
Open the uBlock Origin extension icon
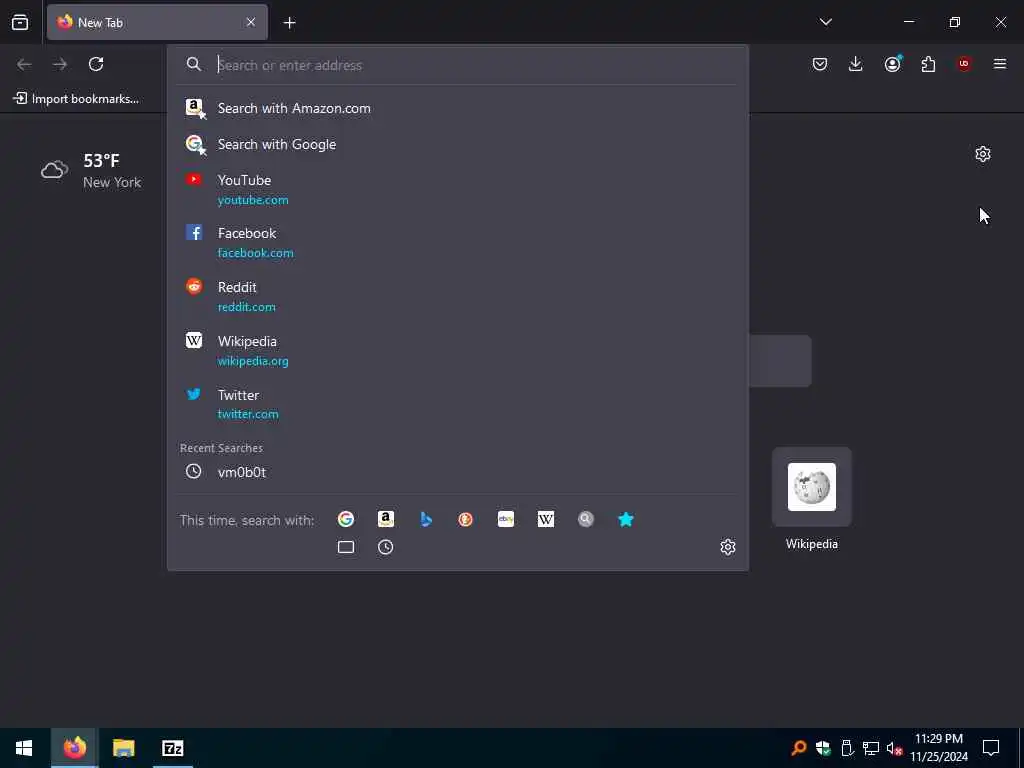[964, 64]
